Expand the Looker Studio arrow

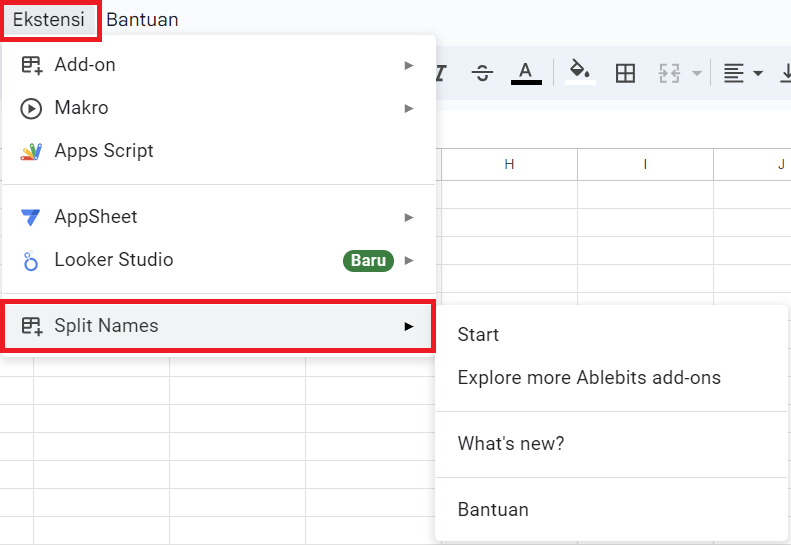(409, 260)
